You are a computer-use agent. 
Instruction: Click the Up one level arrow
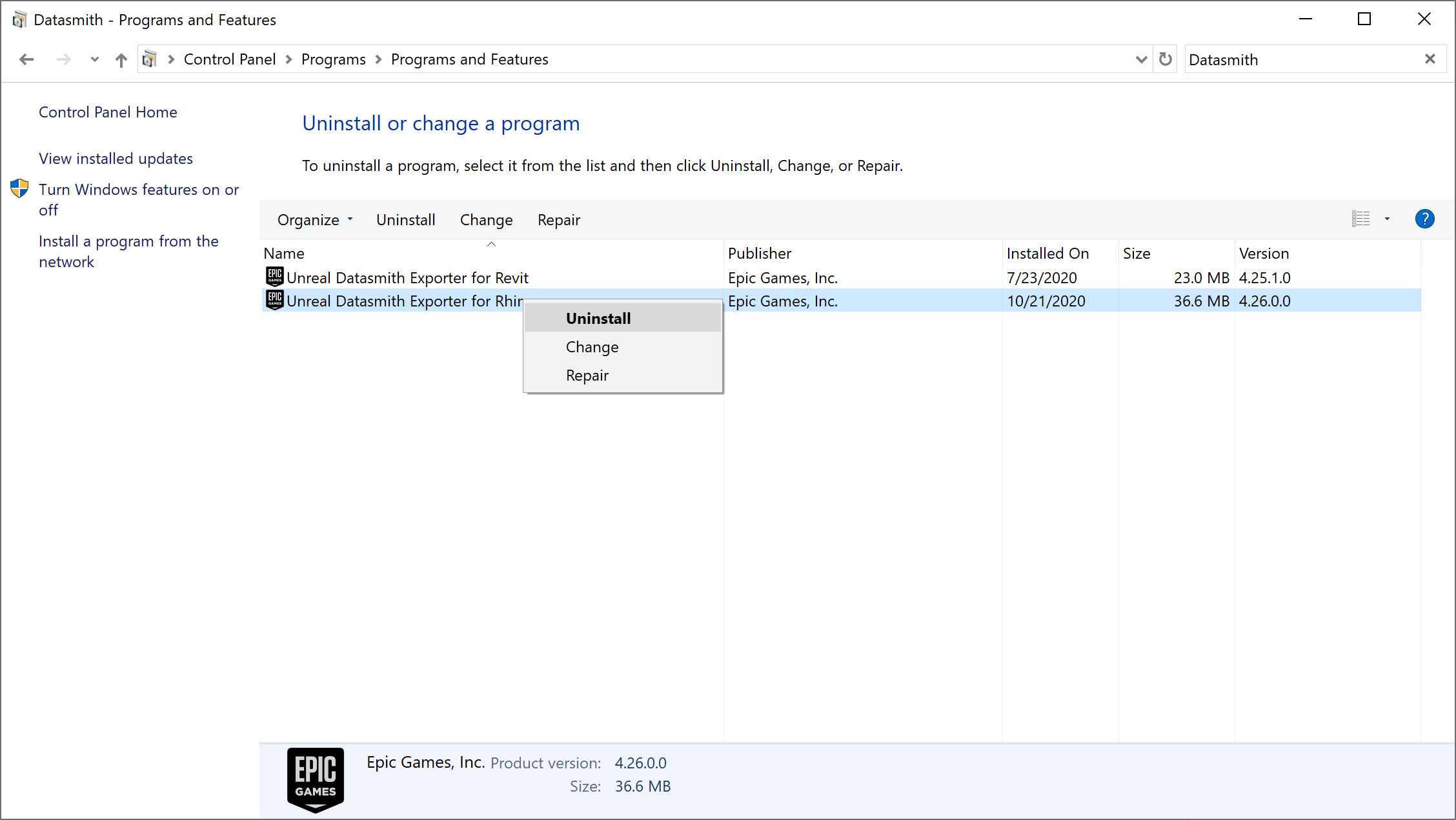tap(121, 60)
